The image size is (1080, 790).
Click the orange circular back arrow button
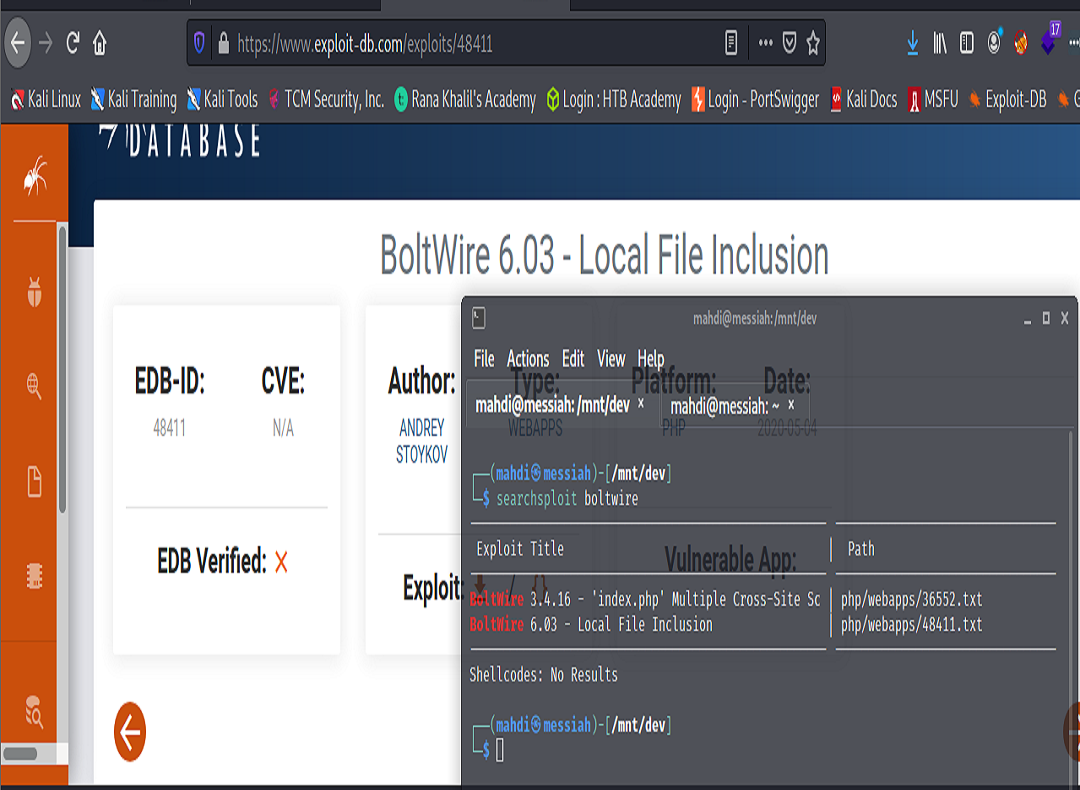coord(130,731)
